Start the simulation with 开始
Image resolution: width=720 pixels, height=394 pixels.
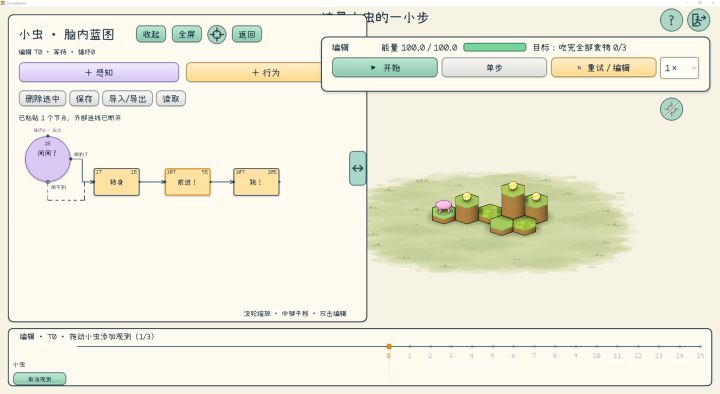(384, 68)
